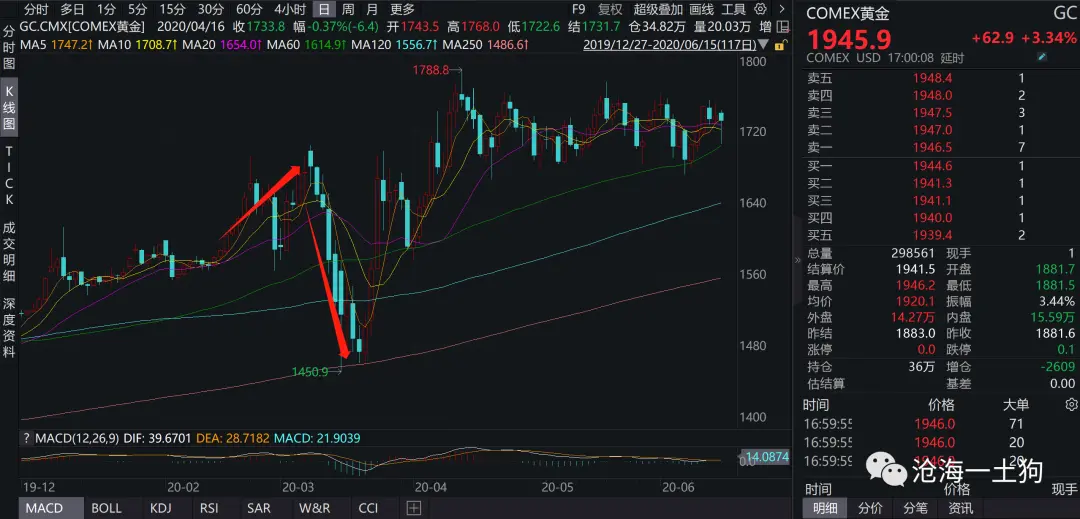This screenshot has height=519, width=1080.
Task: Click the 卖五 price 1948.4
Action: (932, 78)
